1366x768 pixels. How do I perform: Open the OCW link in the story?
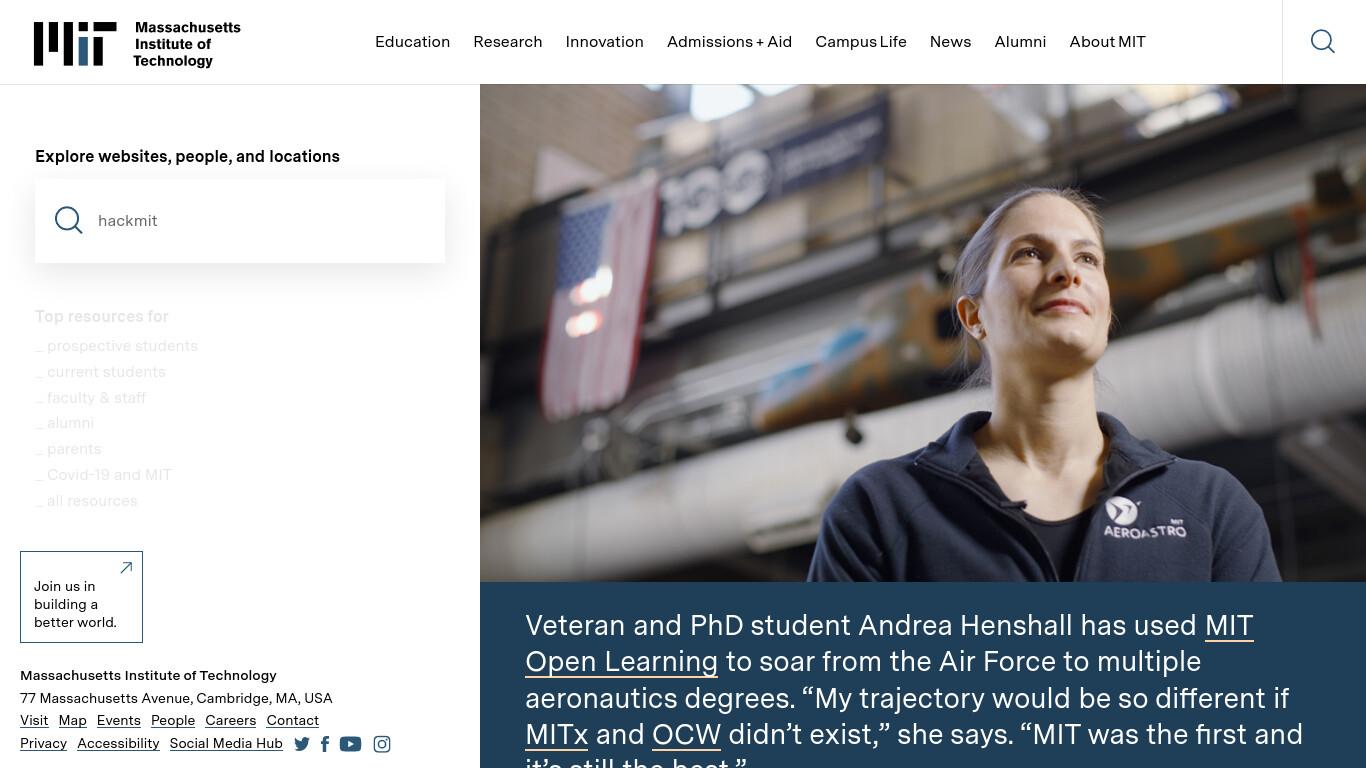(x=686, y=734)
